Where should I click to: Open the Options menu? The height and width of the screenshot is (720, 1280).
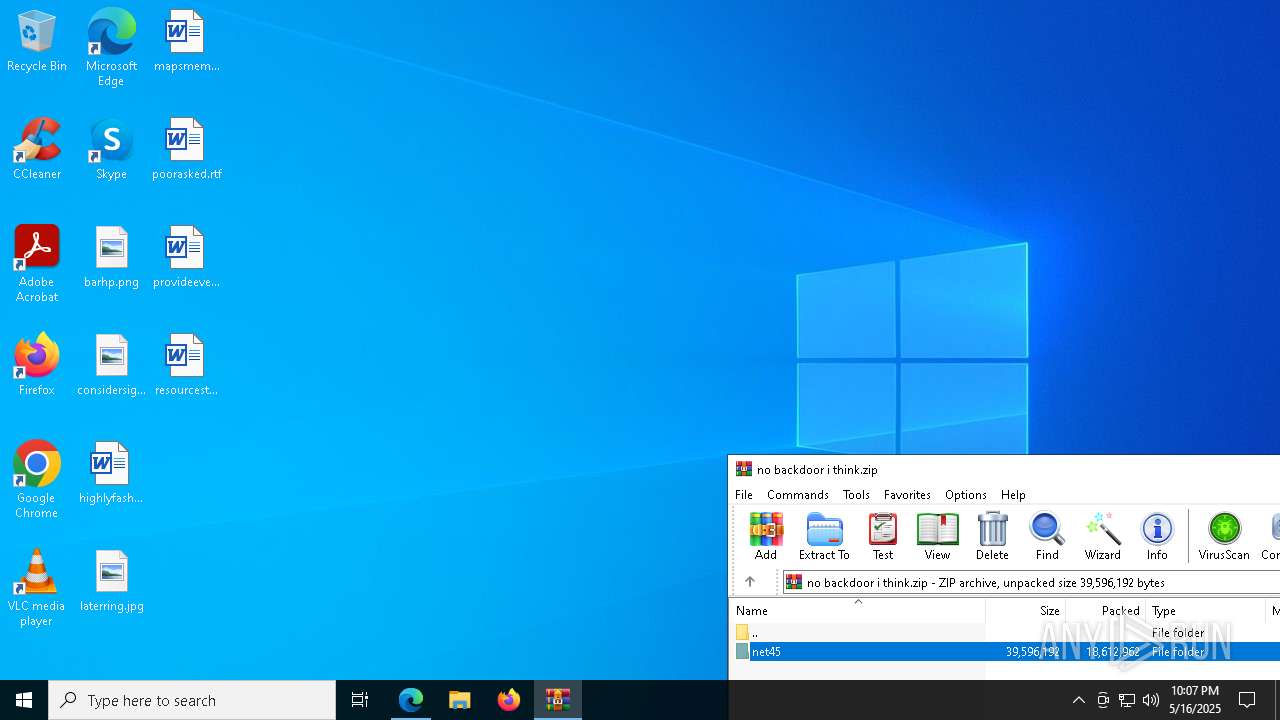point(966,495)
